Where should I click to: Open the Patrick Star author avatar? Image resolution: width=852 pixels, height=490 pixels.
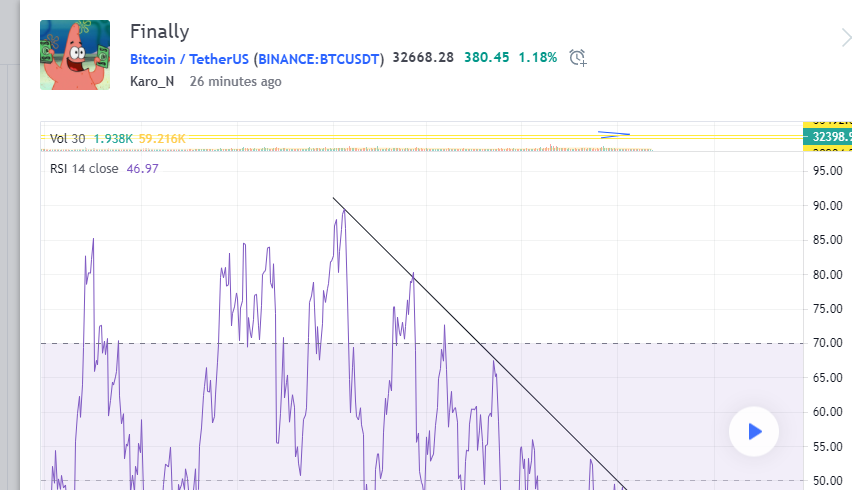tap(75, 55)
